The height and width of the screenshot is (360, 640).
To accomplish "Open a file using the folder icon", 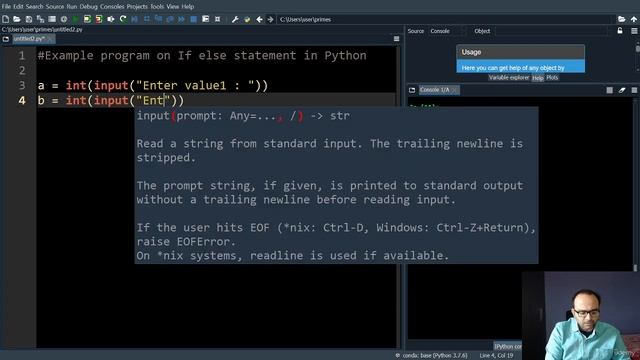I will pos(17,19).
